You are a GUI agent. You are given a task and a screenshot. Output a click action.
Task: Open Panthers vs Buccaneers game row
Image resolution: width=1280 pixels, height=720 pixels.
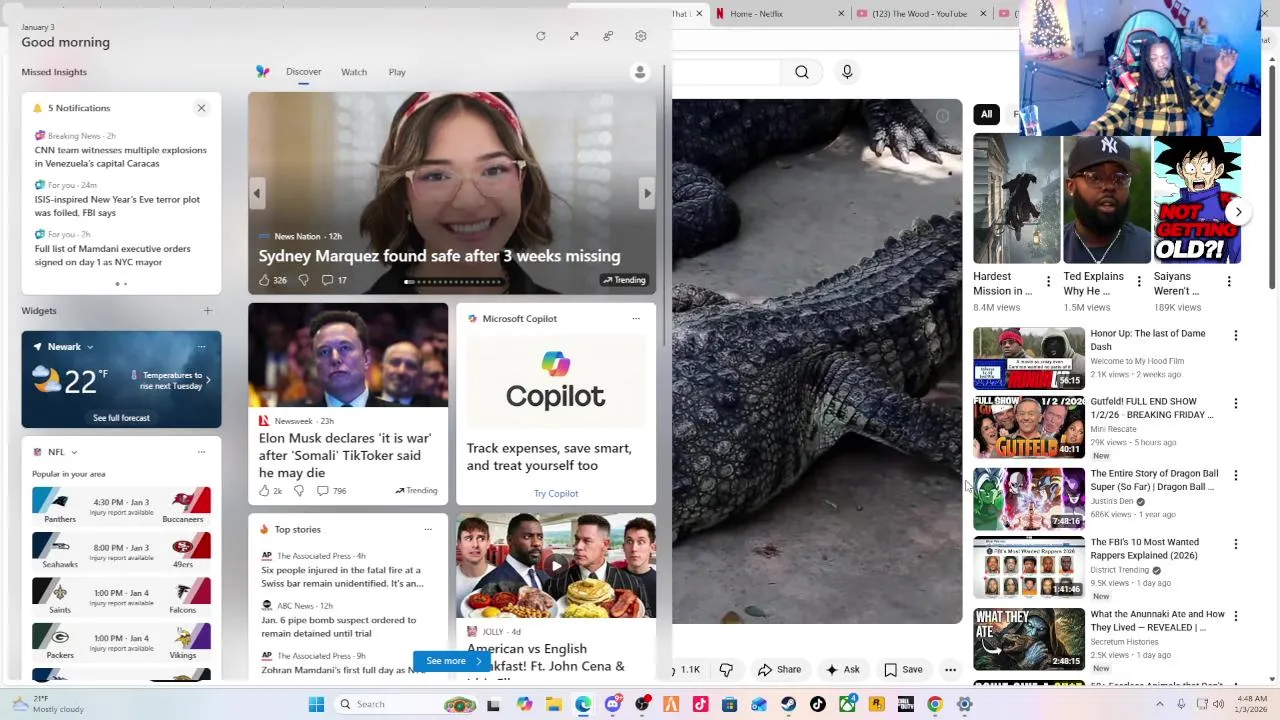tap(121, 506)
